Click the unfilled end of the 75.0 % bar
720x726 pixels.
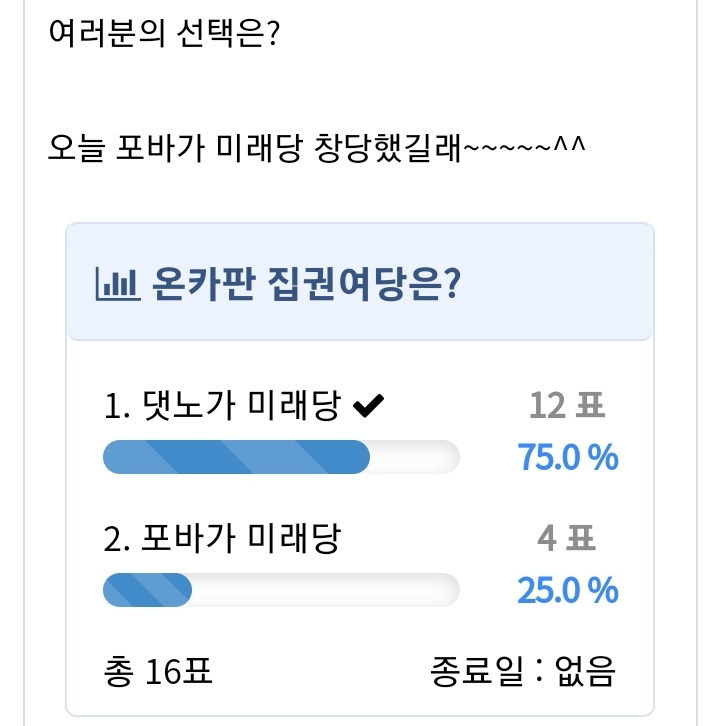point(415,457)
